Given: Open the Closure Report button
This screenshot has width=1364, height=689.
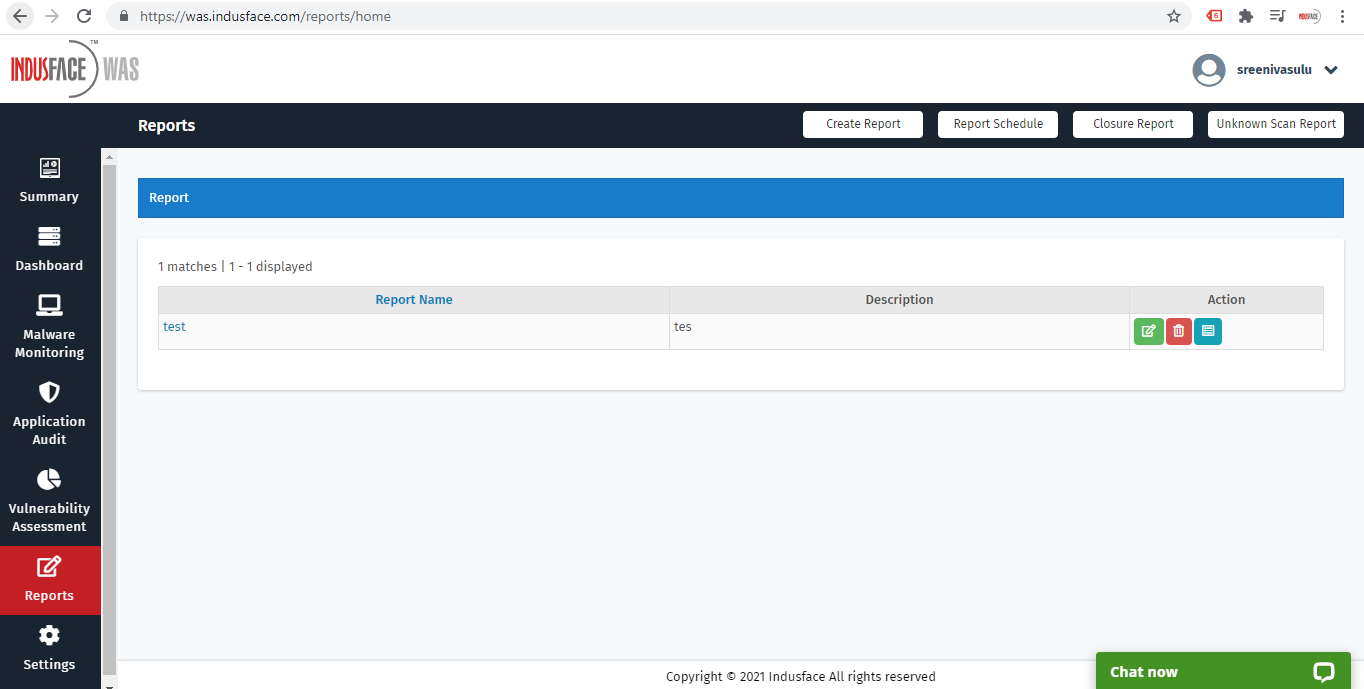Looking at the screenshot, I should coord(1133,124).
